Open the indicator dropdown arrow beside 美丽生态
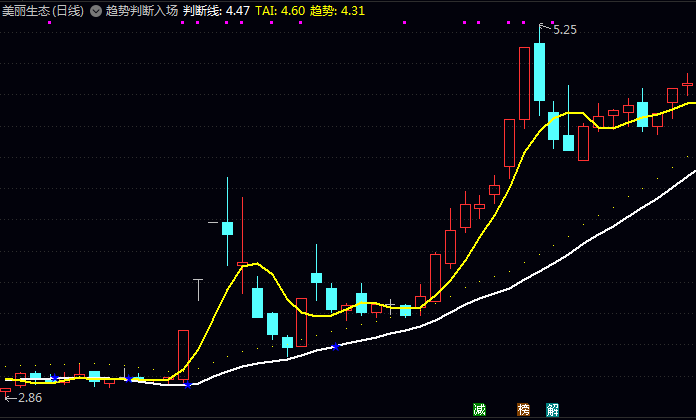696x420 pixels. pyautogui.click(x=96, y=11)
